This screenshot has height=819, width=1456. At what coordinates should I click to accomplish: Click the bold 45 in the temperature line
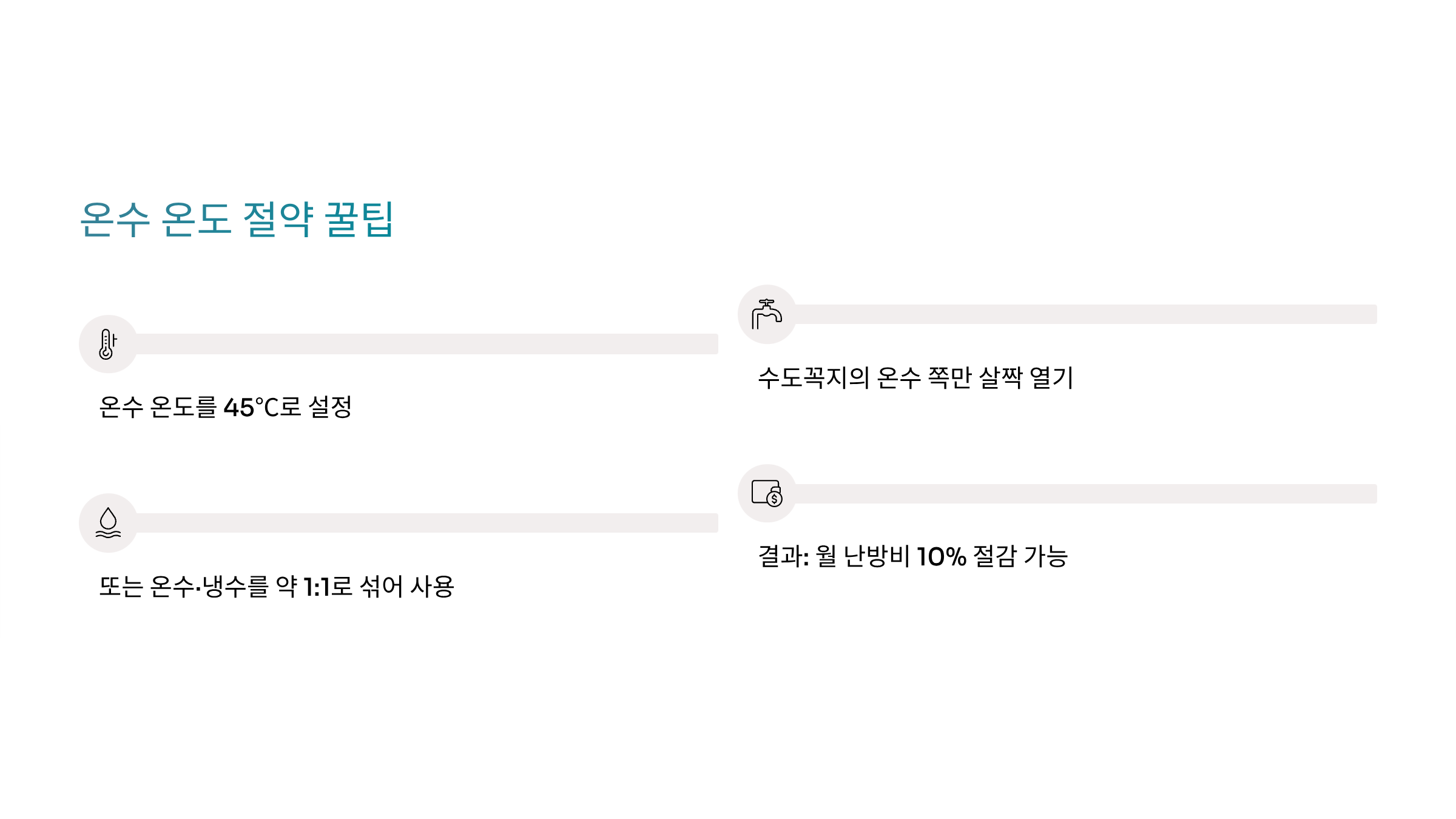point(238,408)
